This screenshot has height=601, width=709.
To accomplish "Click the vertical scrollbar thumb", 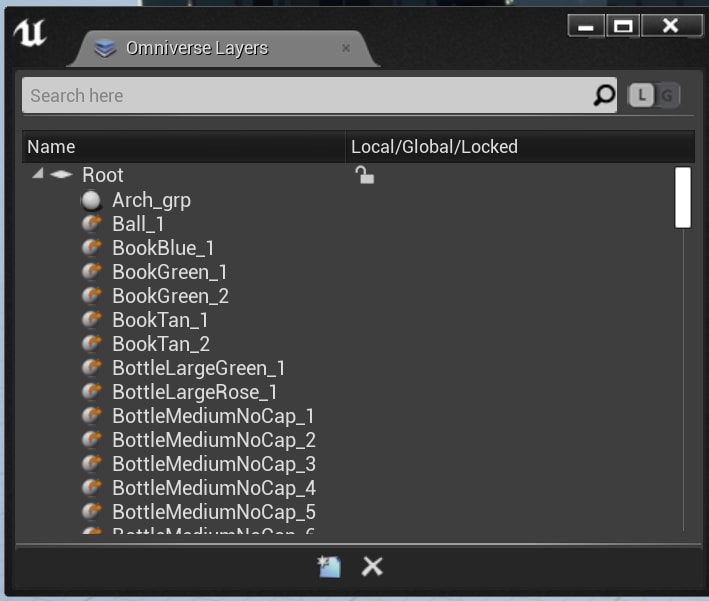I will click(x=682, y=198).
